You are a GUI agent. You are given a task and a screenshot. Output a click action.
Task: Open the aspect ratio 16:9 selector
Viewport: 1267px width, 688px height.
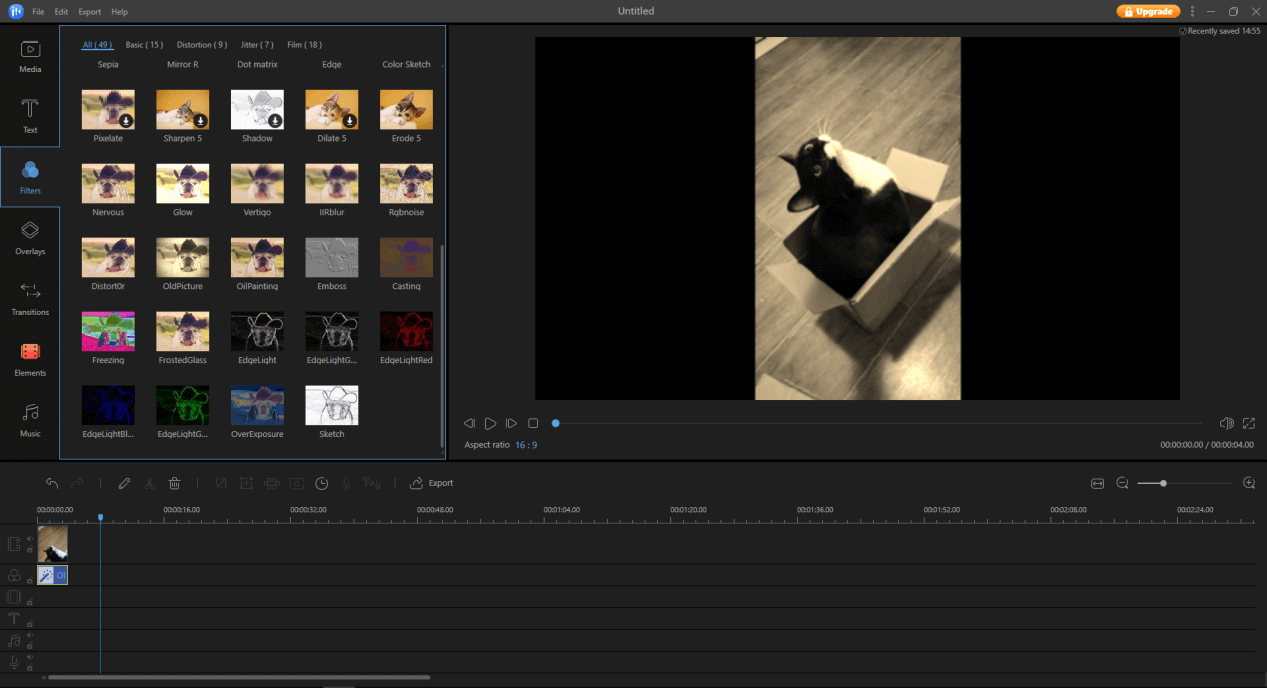point(526,445)
